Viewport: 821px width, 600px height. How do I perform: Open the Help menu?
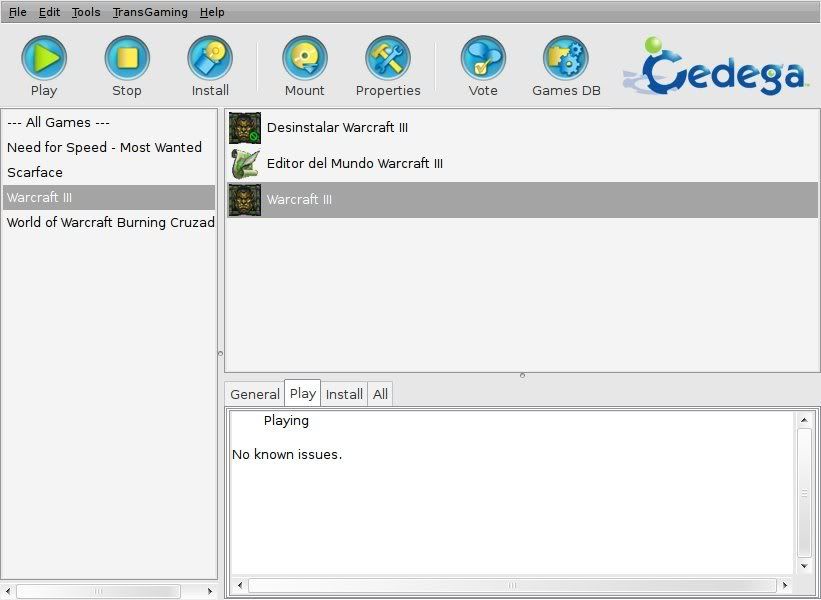[212, 12]
